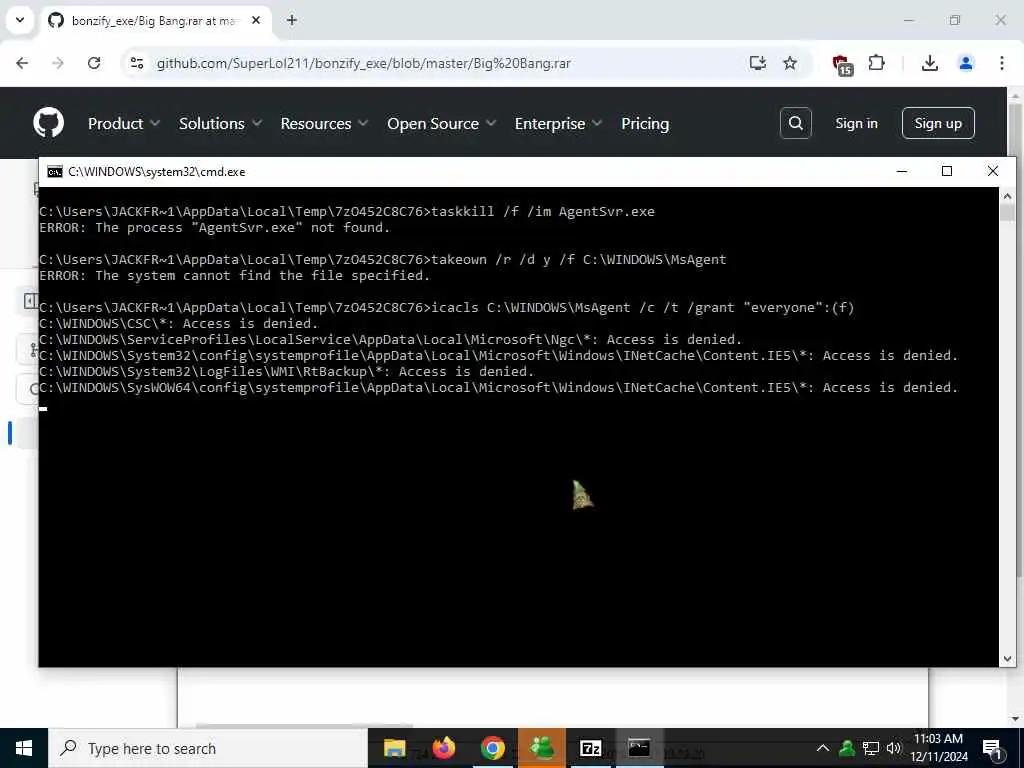Expand the Enterprise menu
1024x768 pixels.
point(558,123)
